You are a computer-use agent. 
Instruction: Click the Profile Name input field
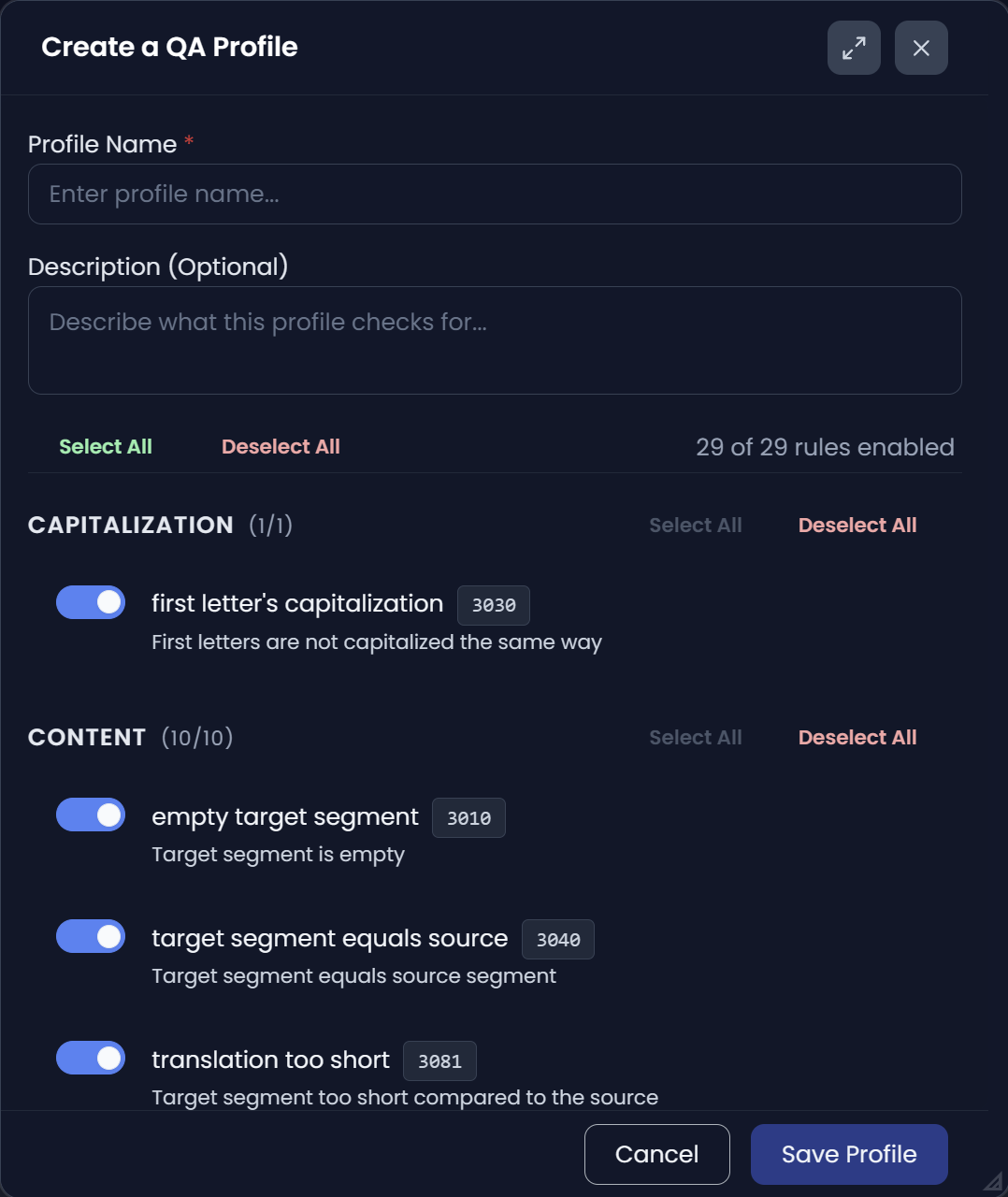(x=495, y=194)
